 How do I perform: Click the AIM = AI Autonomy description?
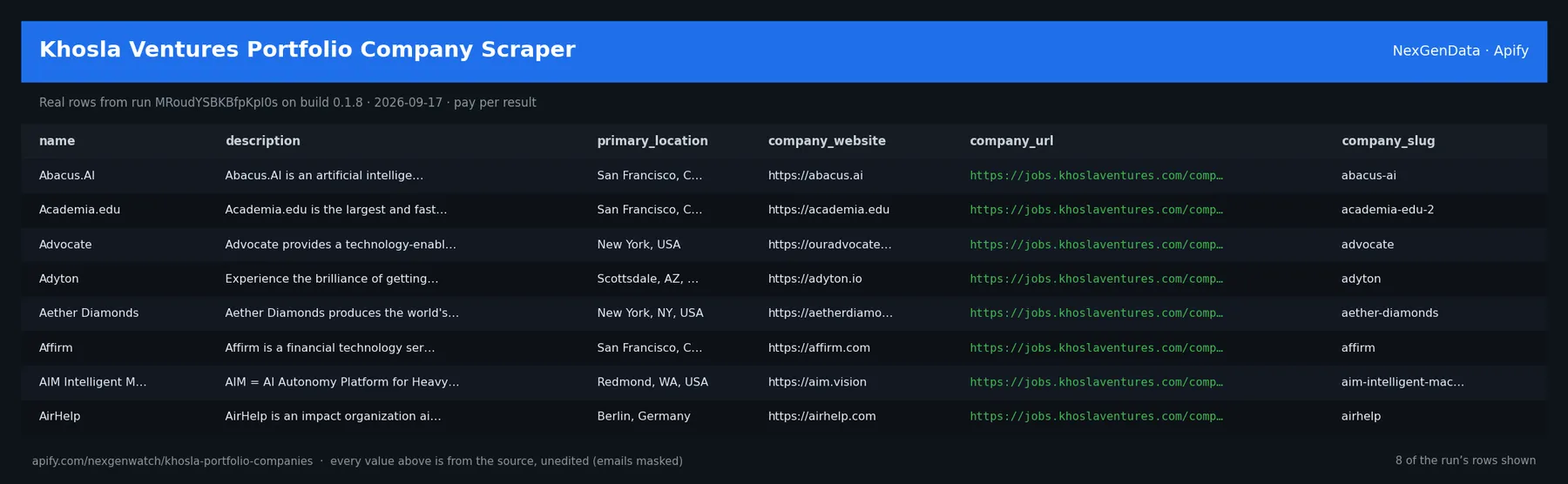pos(342,382)
